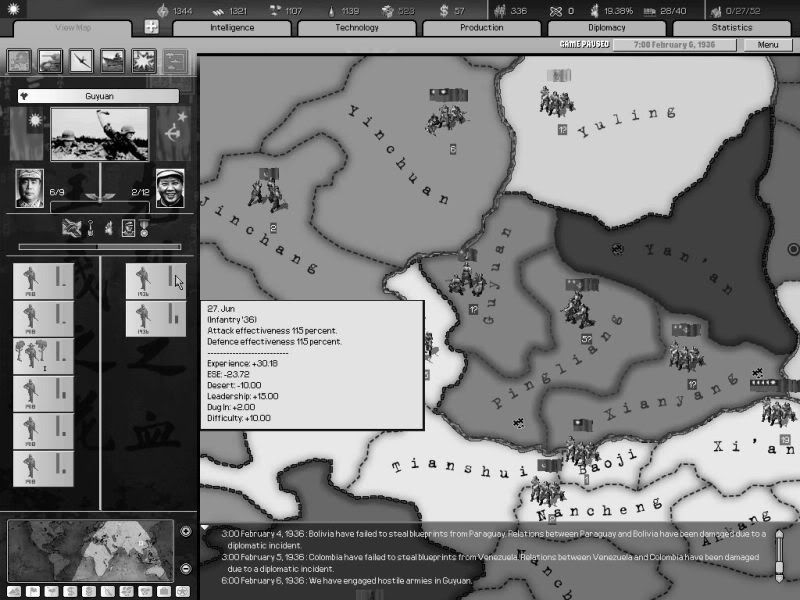800x600 pixels.
Task: Open the game Menu button
Action: click(767, 45)
